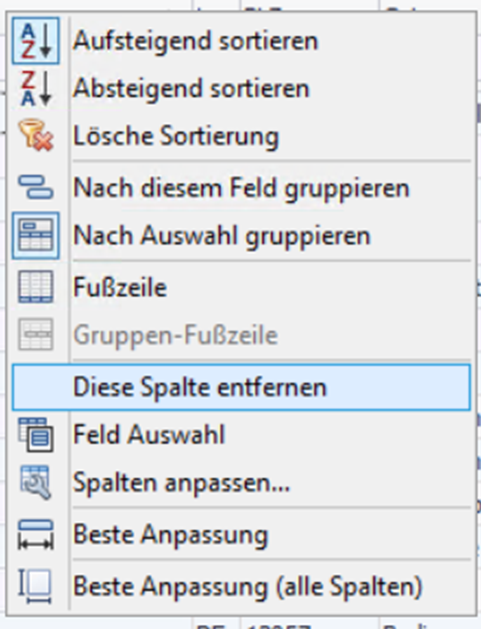Click the funnel clear-sorting icon
The image size is (481, 629).
pyautogui.click(x=36, y=135)
